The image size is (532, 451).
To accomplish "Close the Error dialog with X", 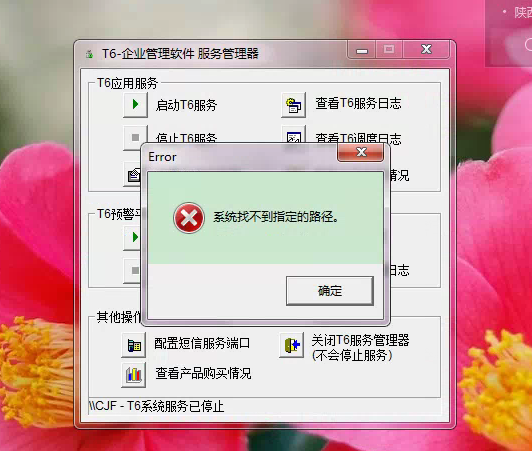I will click(x=361, y=152).
